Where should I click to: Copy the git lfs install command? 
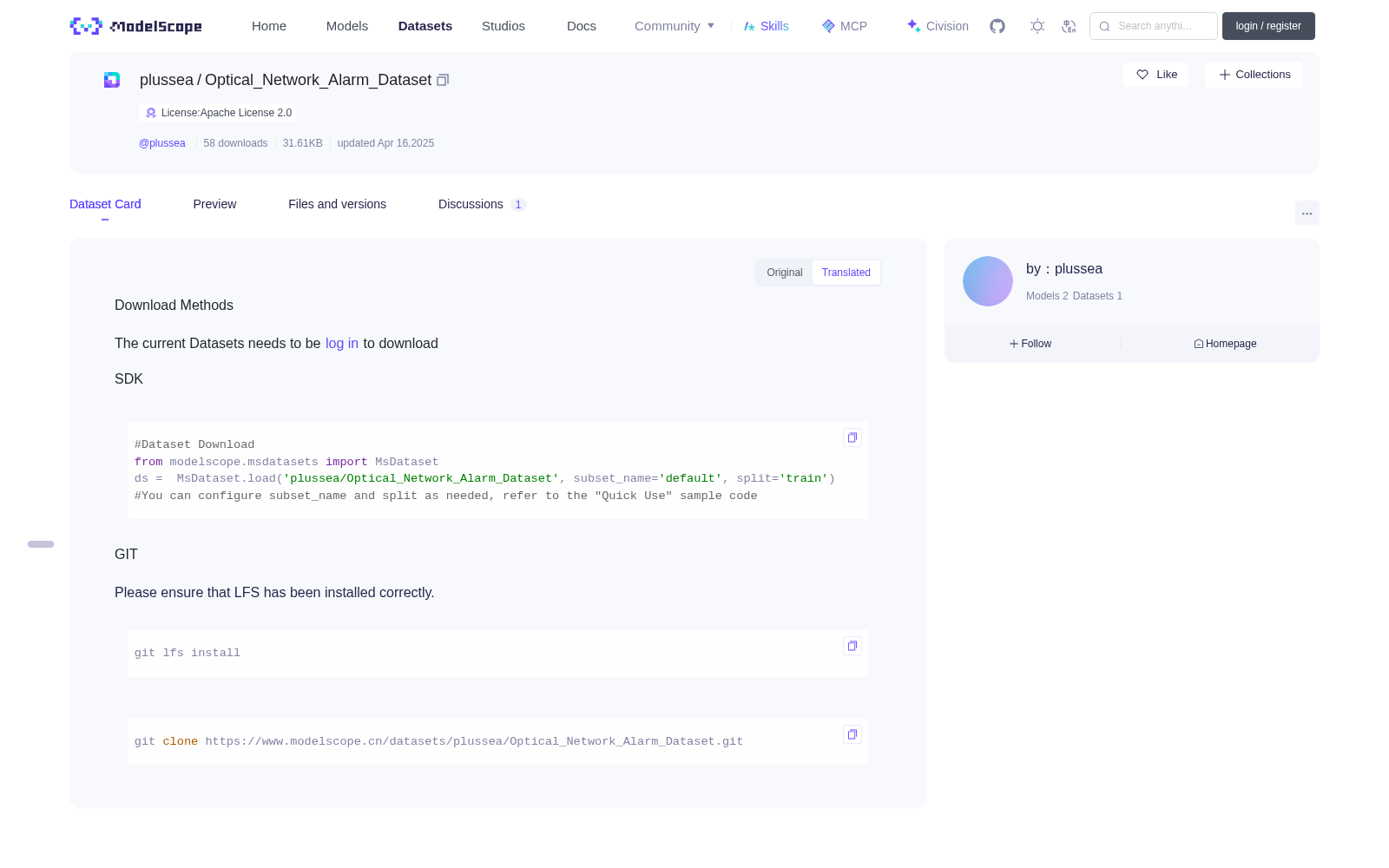click(x=852, y=646)
